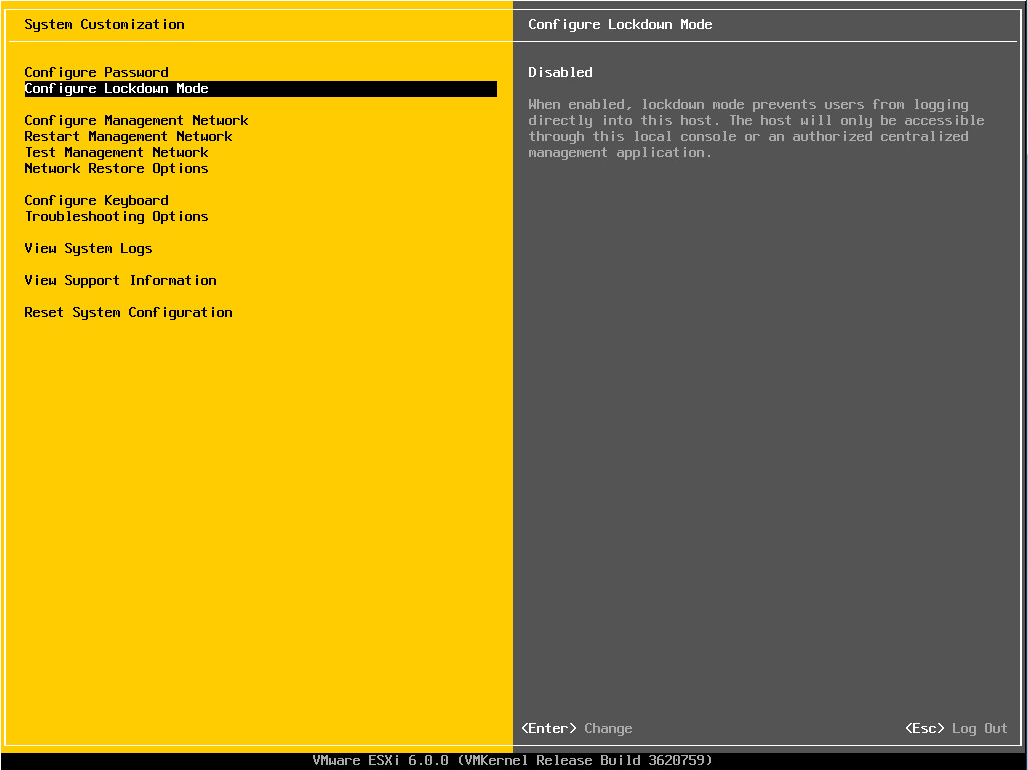Open Configure Keyboard settings
This screenshot has height=770, width=1028.
tap(96, 200)
